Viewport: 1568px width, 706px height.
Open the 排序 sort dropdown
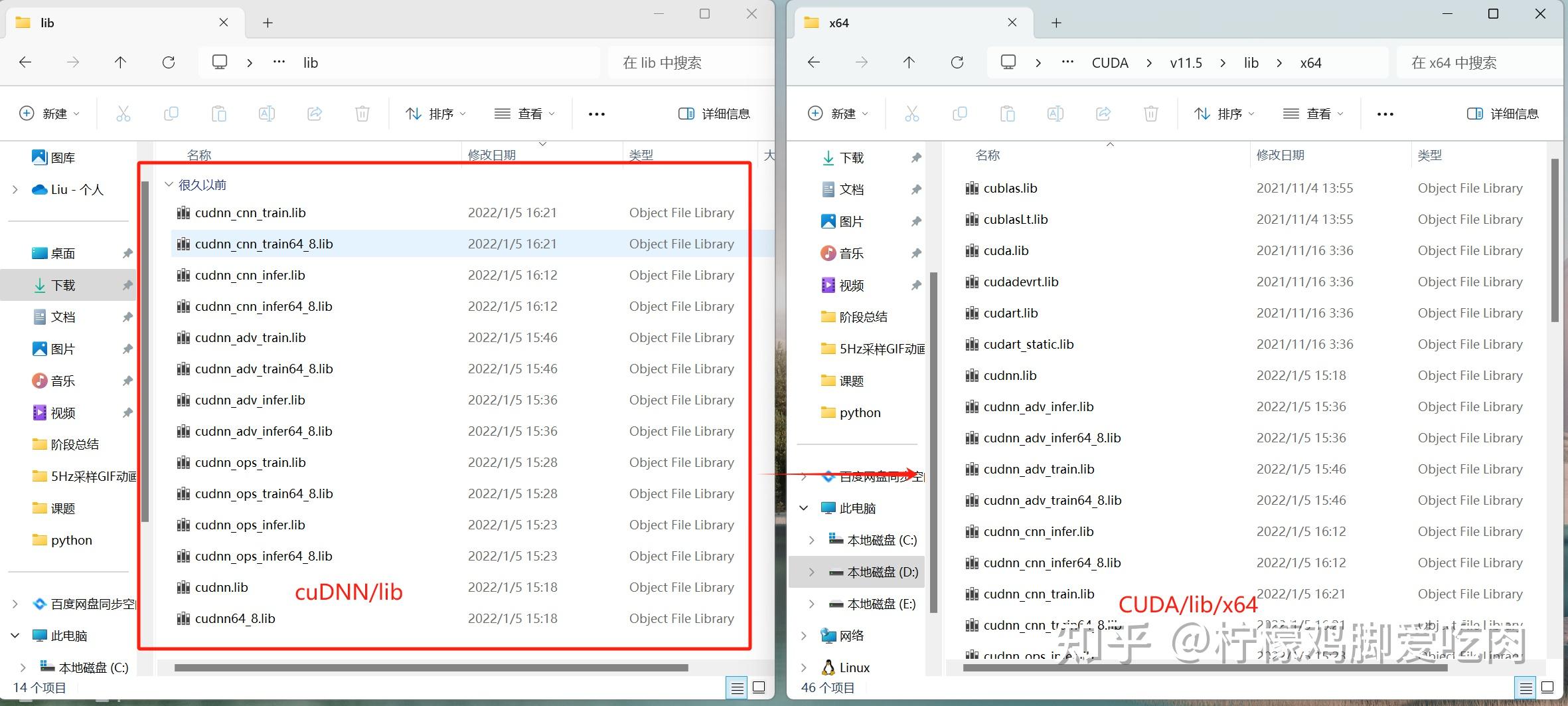[x=435, y=113]
